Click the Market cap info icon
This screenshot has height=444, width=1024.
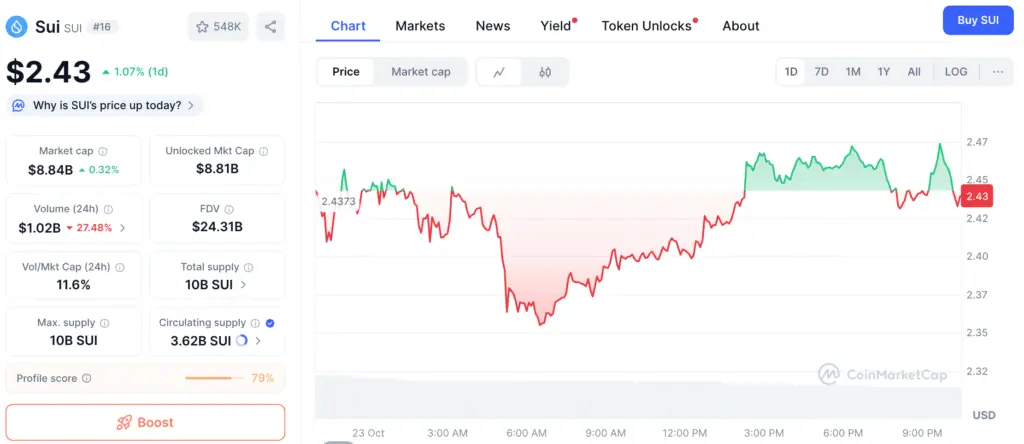pyautogui.click(x=103, y=151)
